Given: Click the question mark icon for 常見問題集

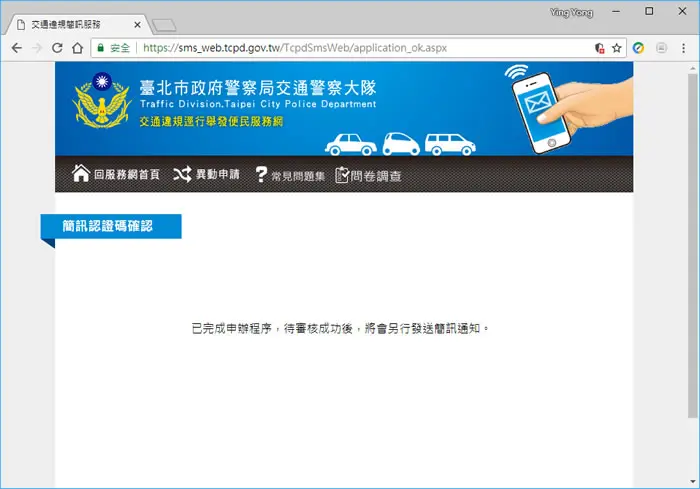Looking at the screenshot, I should coord(261,174).
